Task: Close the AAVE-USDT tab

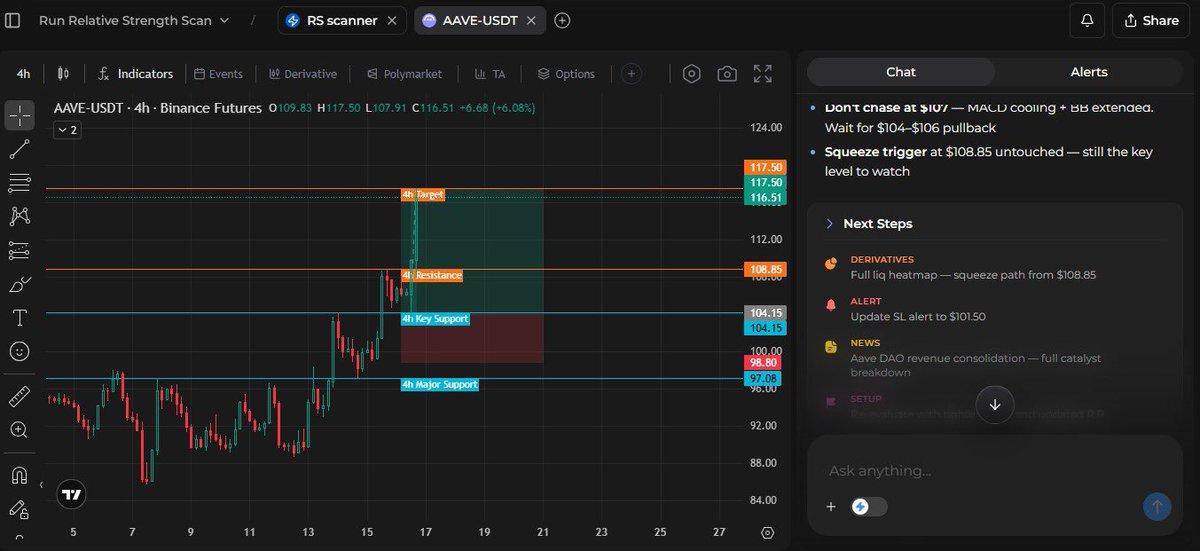Action: (x=531, y=20)
